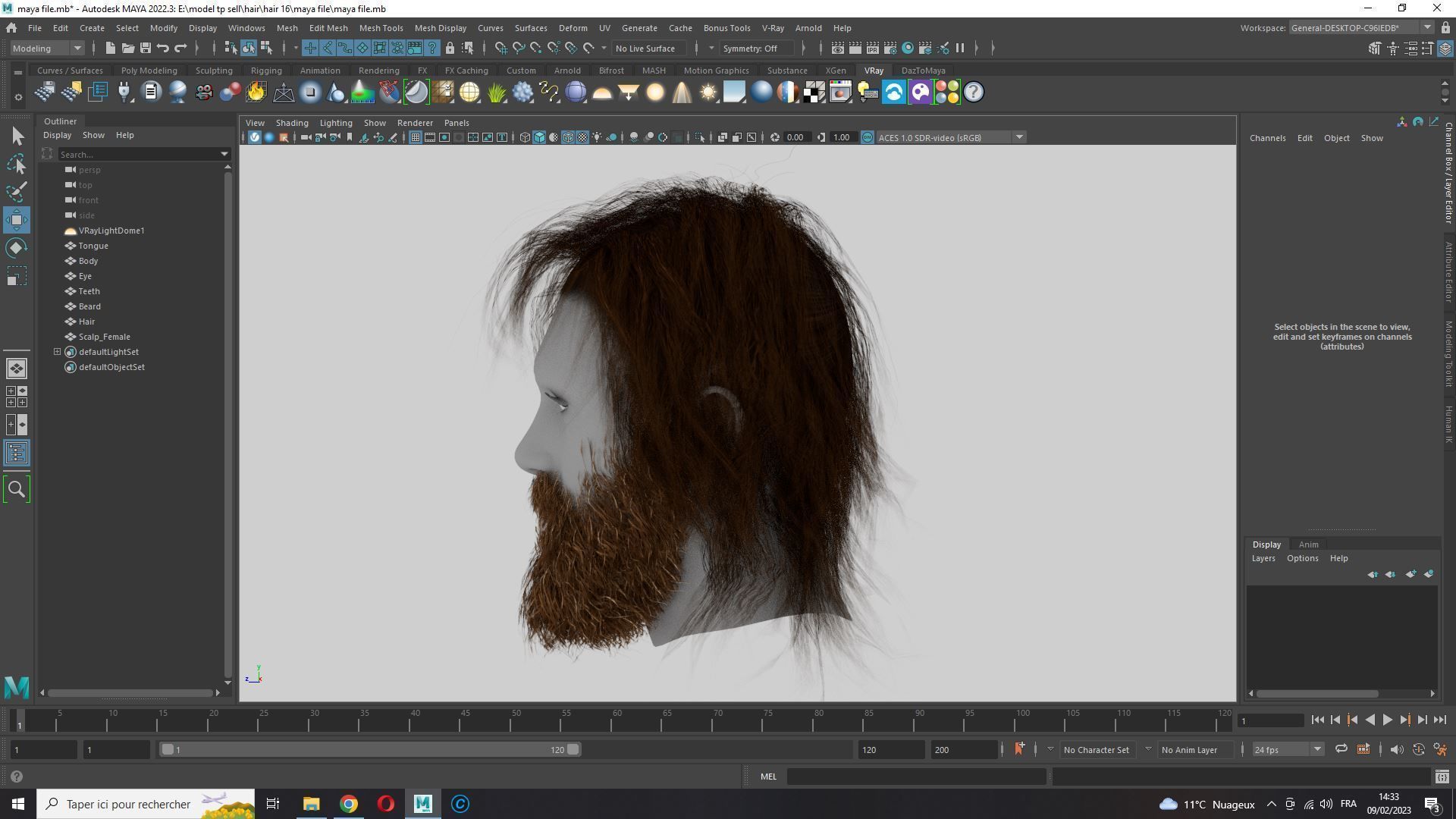Open Chrome from Windows taskbar
The image size is (1456, 819).
point(349,805)
